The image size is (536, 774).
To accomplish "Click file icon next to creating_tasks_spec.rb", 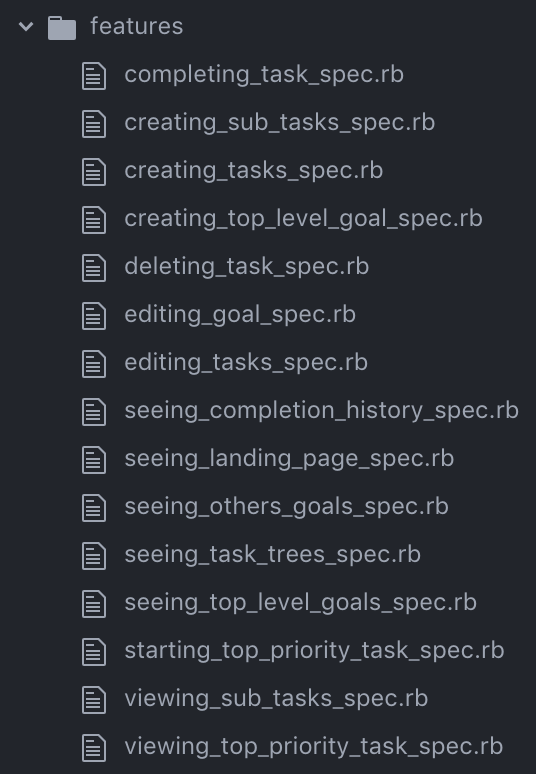I will [94, 172].
